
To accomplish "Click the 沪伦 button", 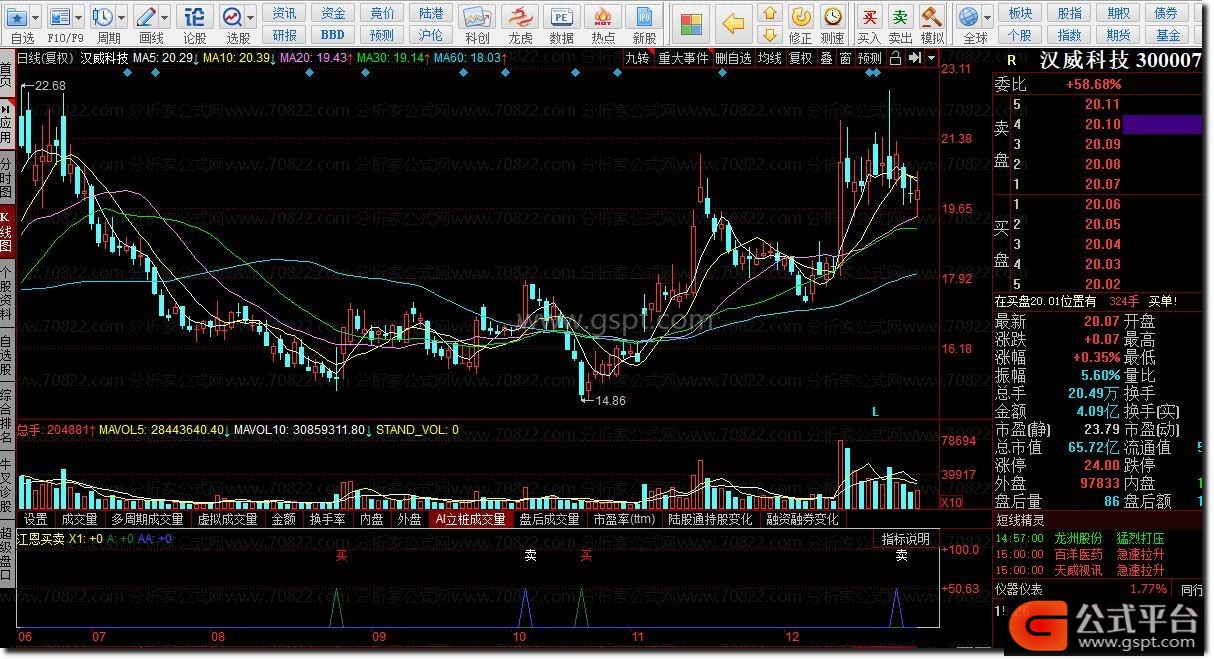I will pos(431,35).
